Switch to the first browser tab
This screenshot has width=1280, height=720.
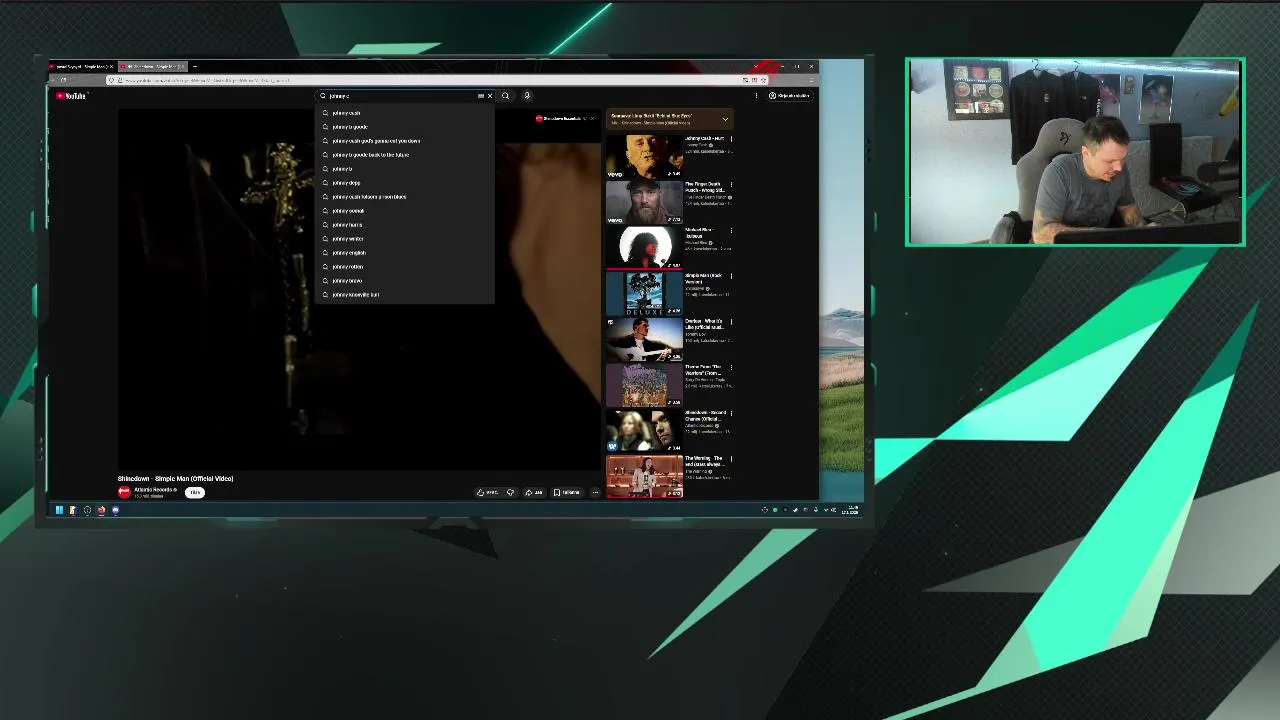[81, 67]
